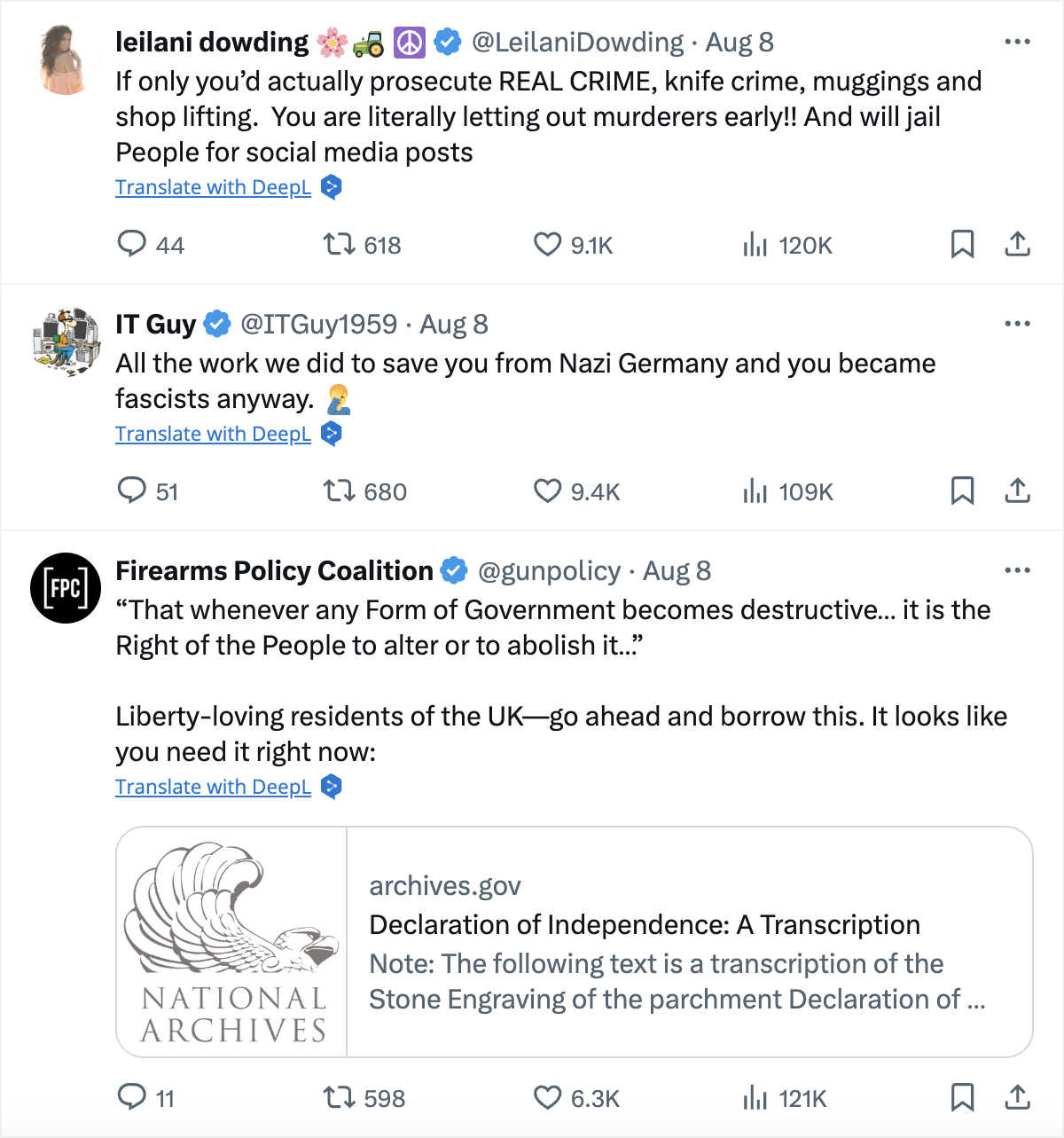View analytics for IT Guy's post
The width and height of the screenshot is (1064, 1138).
[755, 491]
